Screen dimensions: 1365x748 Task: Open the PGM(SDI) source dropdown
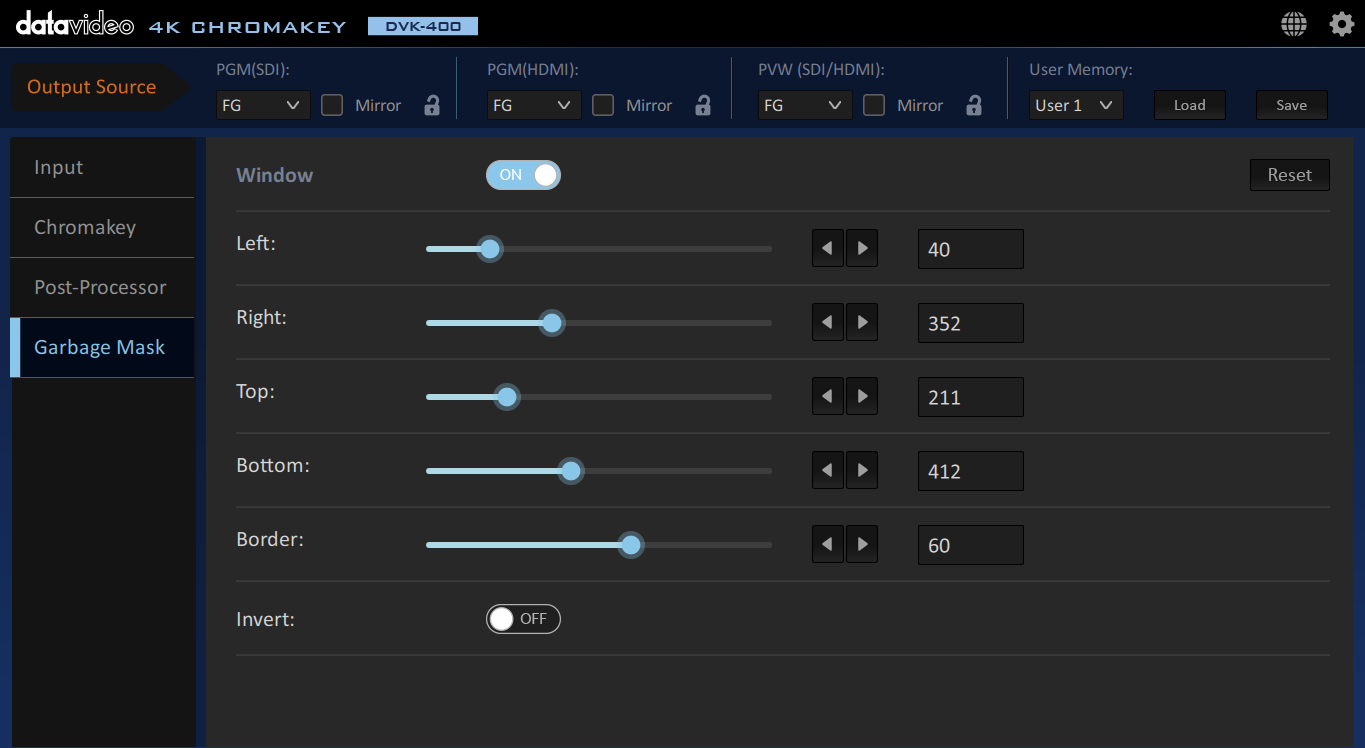(x=263, y=105)
